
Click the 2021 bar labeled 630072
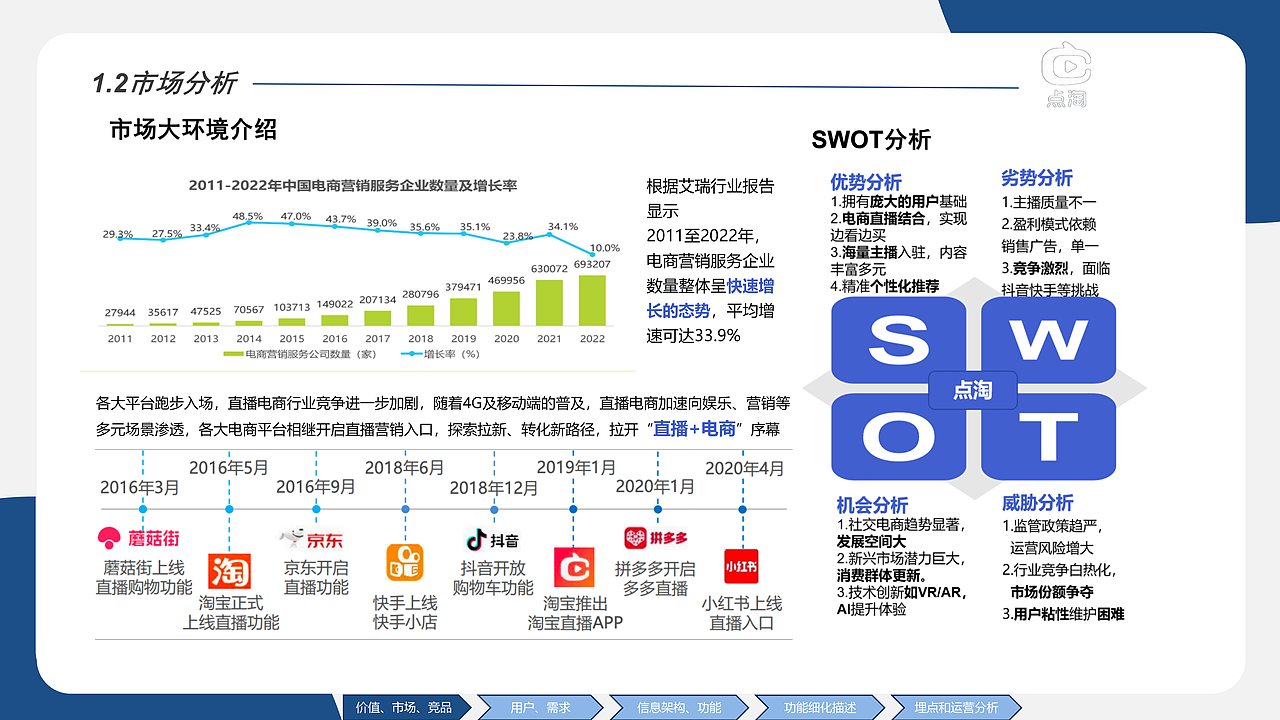click(x=549, y=303)
